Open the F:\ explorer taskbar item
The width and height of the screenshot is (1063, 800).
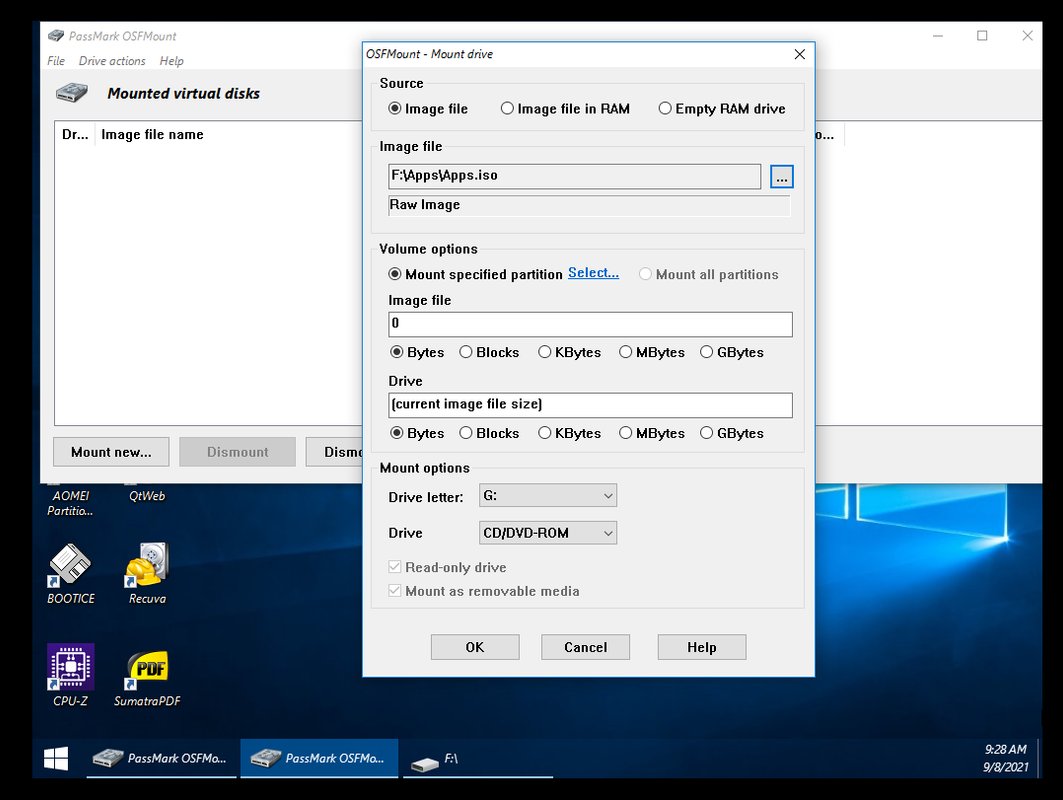pos(478,758)
